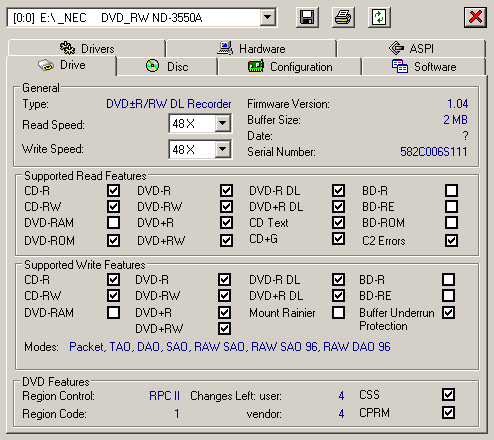Click the Save floppy disk icon
Screen dimensions: 494x440
pos(307,17)
